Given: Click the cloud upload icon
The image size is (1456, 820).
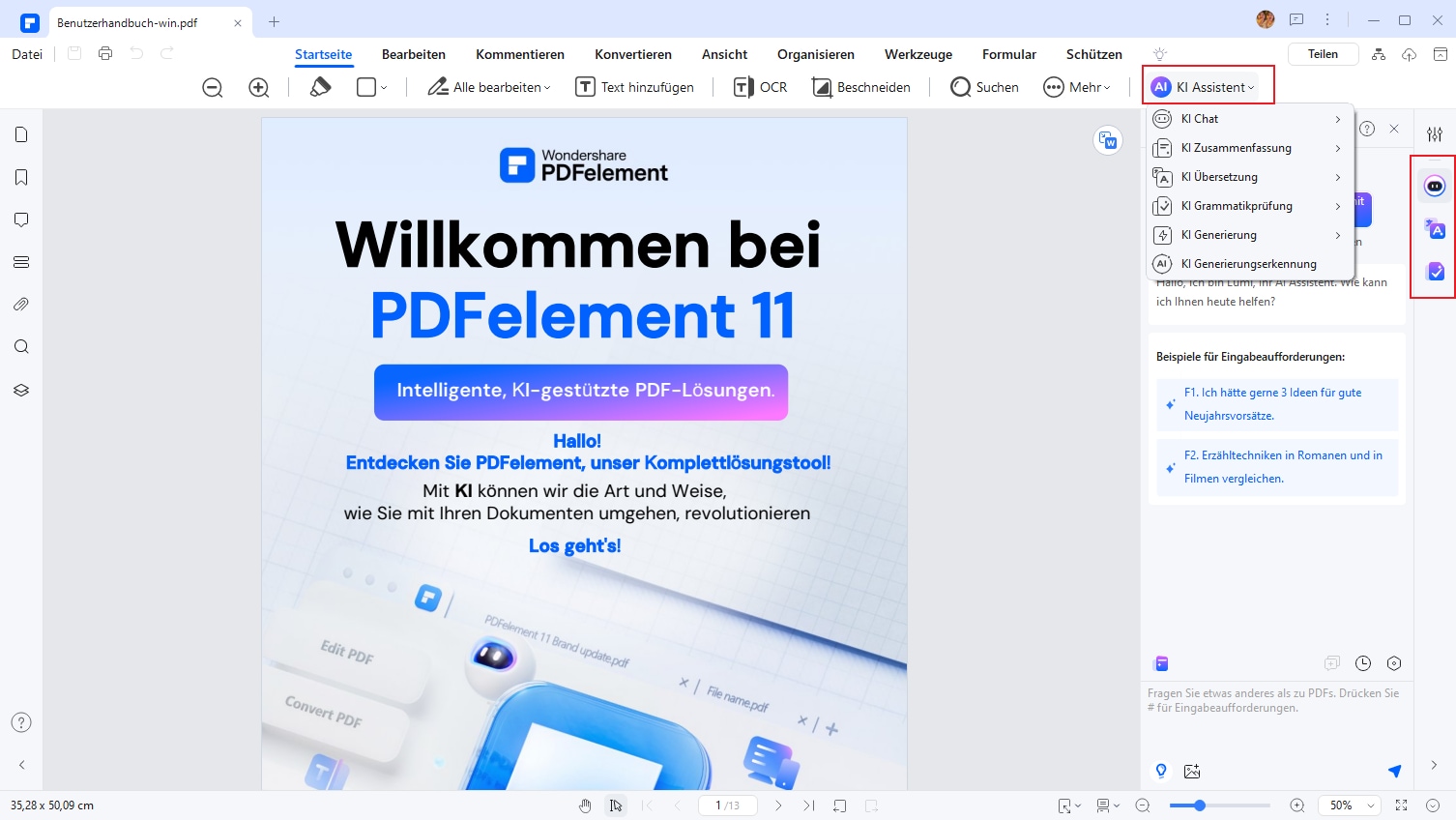Looking at the screenshot, I should (x=1409, y=54).
